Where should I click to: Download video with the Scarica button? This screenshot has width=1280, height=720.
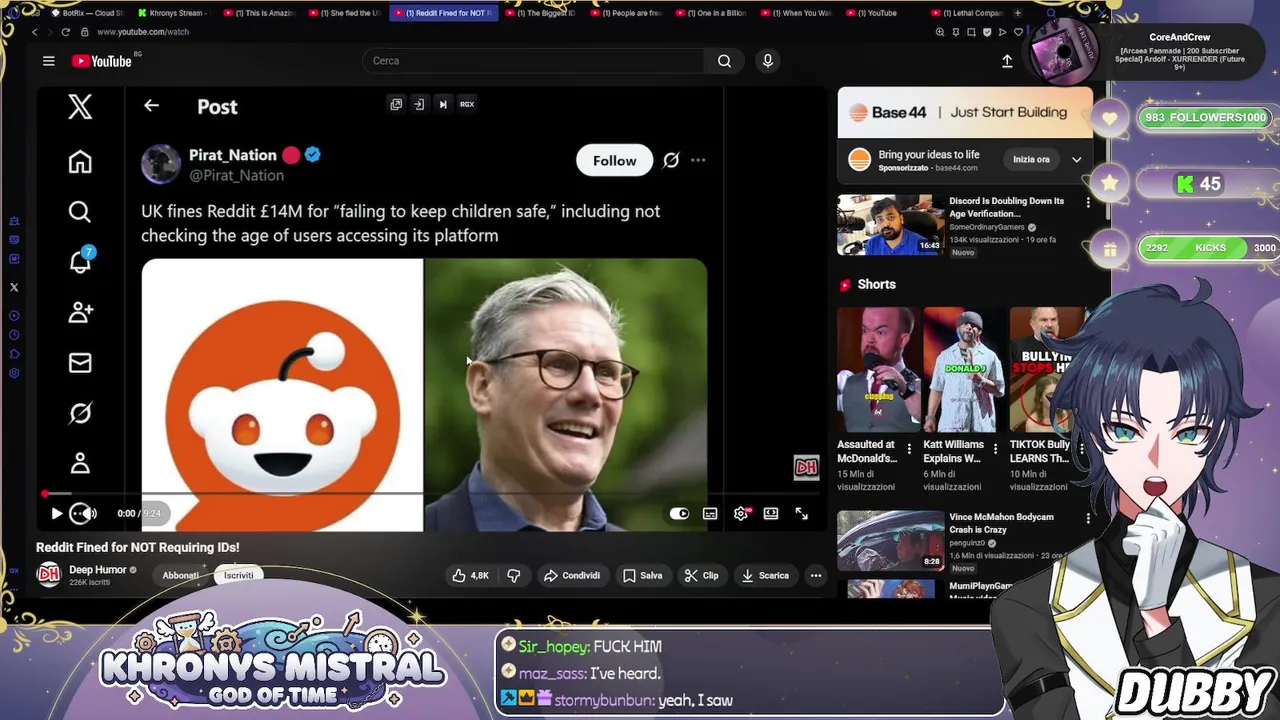pos(765,575)
